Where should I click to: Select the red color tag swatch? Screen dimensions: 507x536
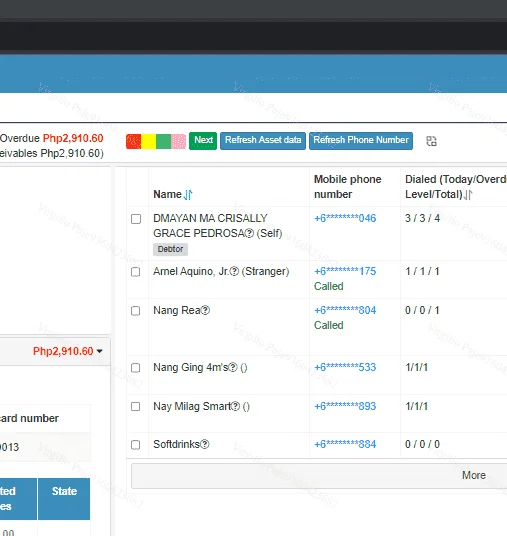click(133, 142)
